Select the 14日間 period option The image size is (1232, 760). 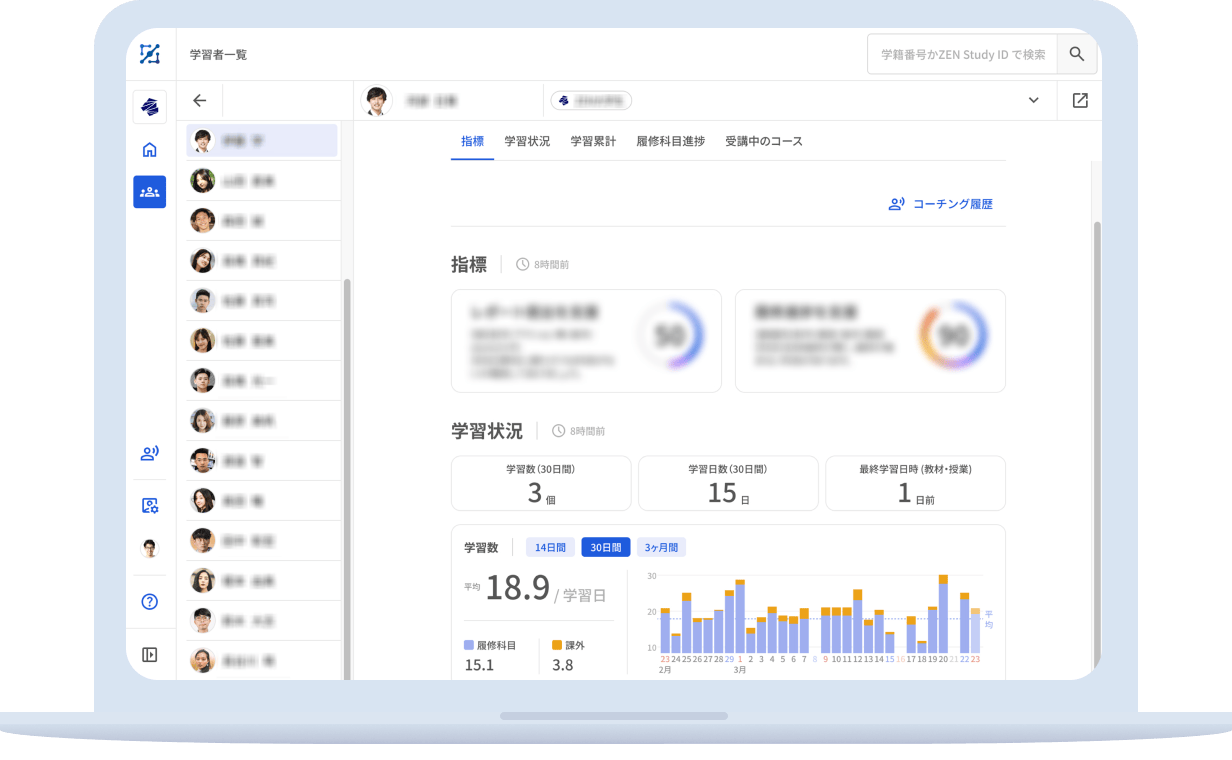pyautogui.click(x=550, y=548)
